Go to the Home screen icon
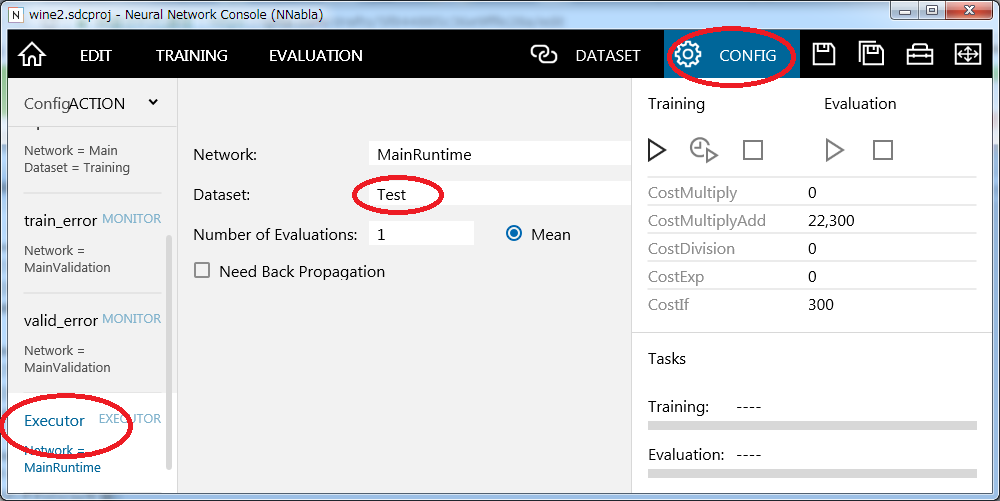This screenshot has width=1000, height=501. 32,55
